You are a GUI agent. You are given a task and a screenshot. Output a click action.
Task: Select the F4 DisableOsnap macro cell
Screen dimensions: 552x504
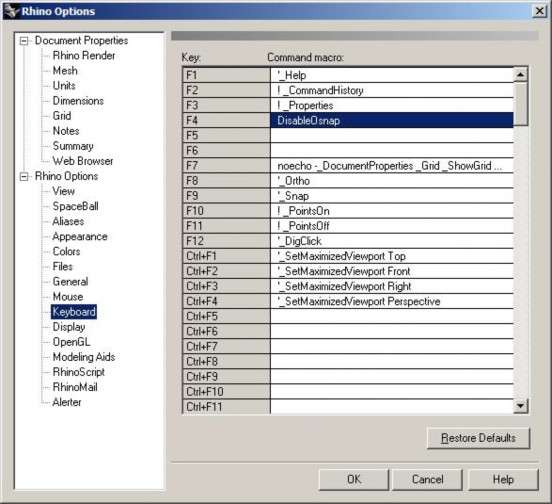[392, 121]
